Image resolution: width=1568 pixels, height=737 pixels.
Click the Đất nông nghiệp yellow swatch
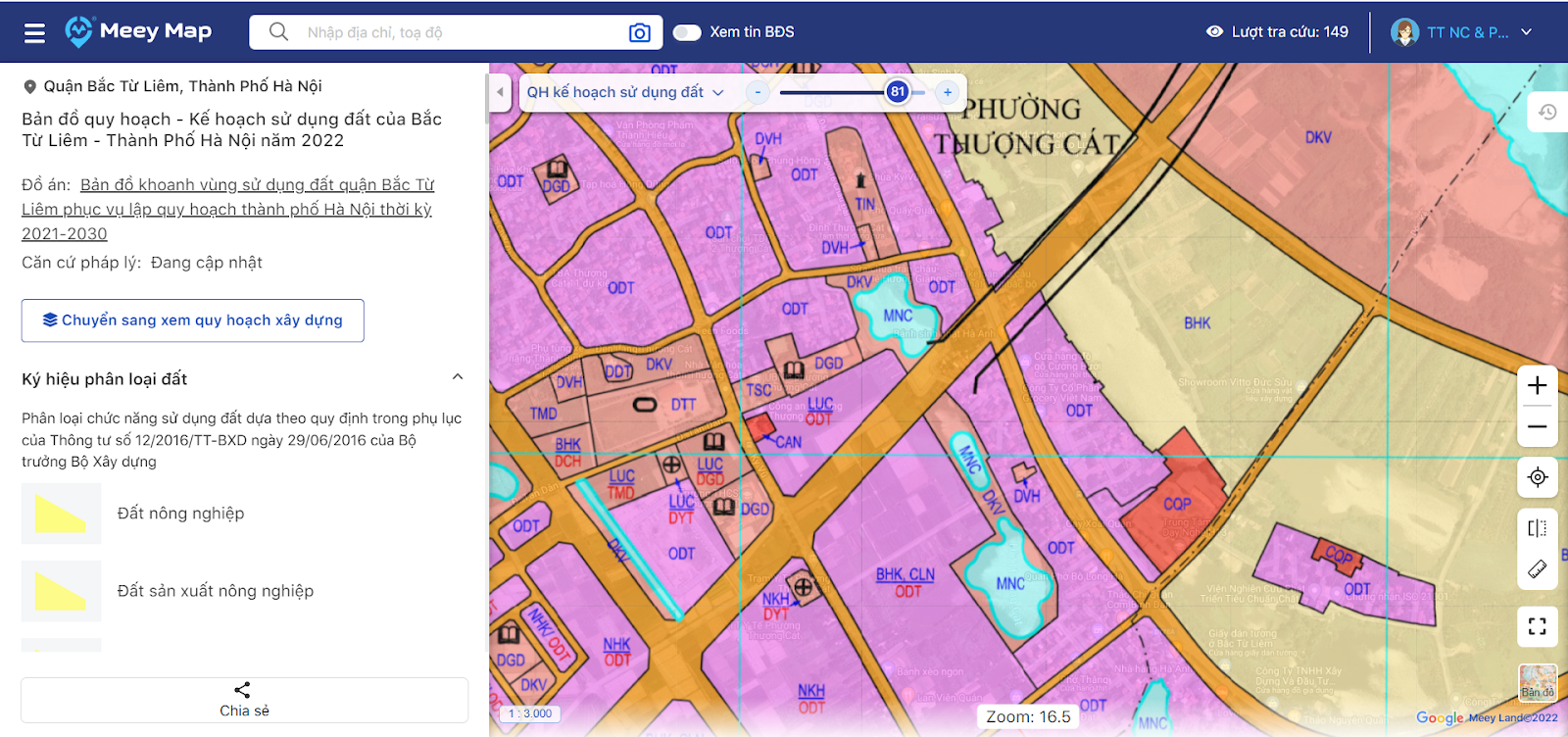61,514
